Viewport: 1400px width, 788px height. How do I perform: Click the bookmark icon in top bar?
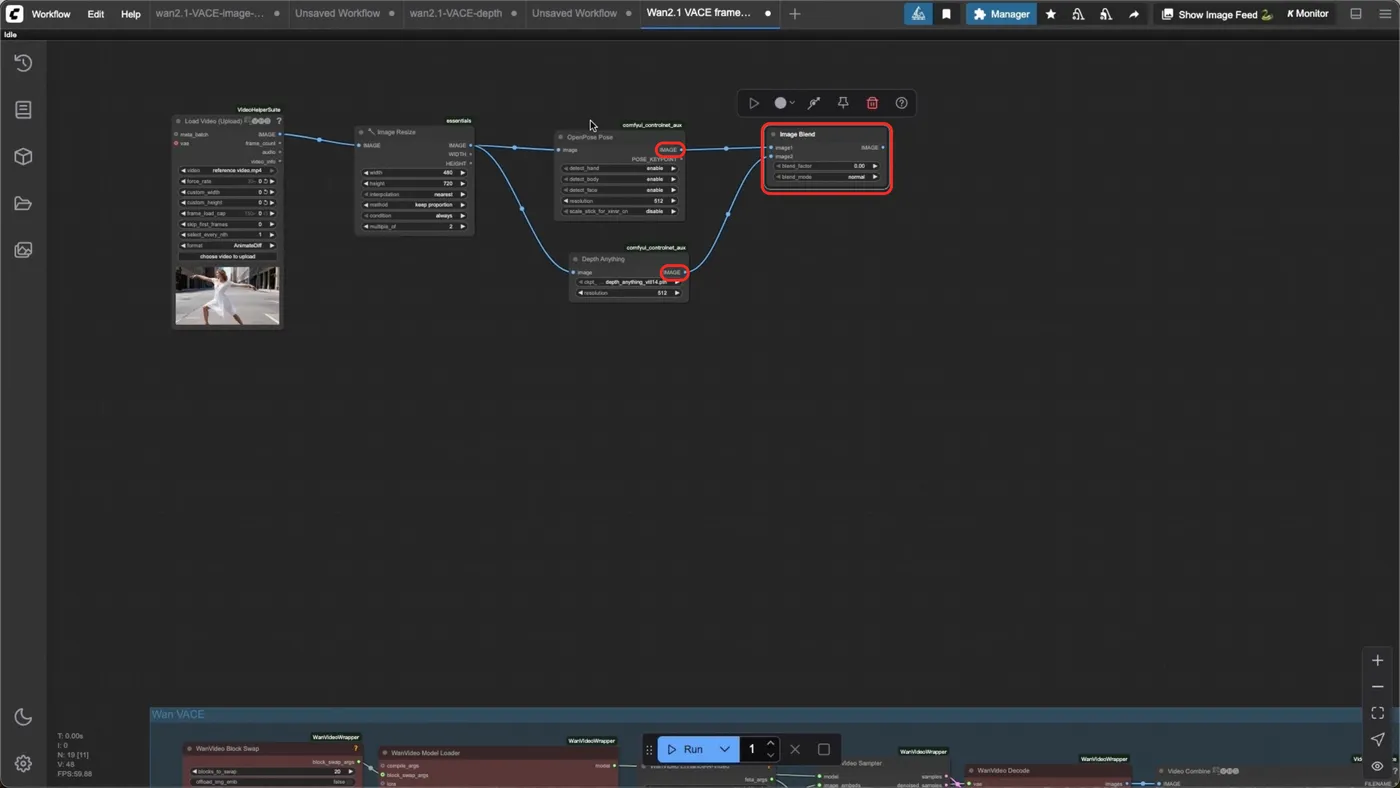point(946,14)
